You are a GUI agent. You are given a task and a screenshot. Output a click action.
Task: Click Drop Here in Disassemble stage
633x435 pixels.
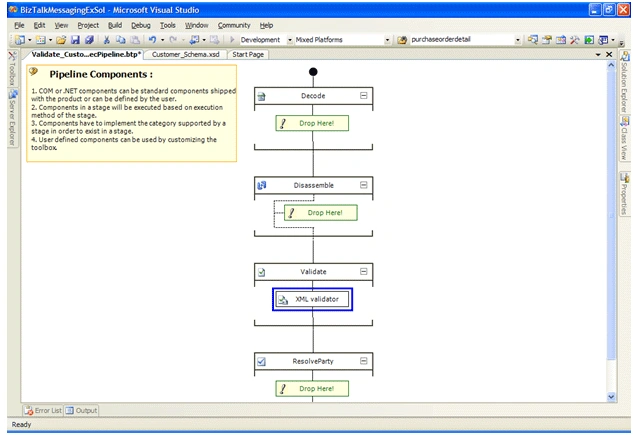(321, 213)
